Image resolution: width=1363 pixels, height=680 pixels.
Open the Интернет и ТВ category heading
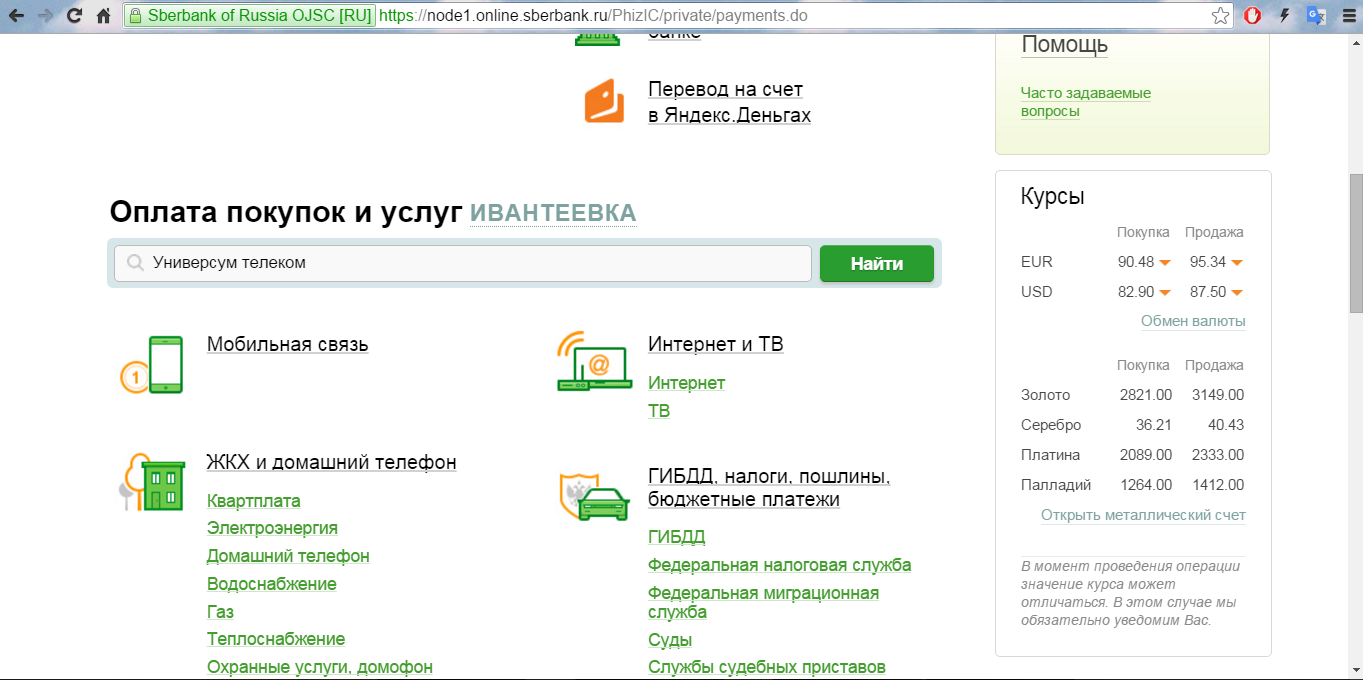point(716,344)
